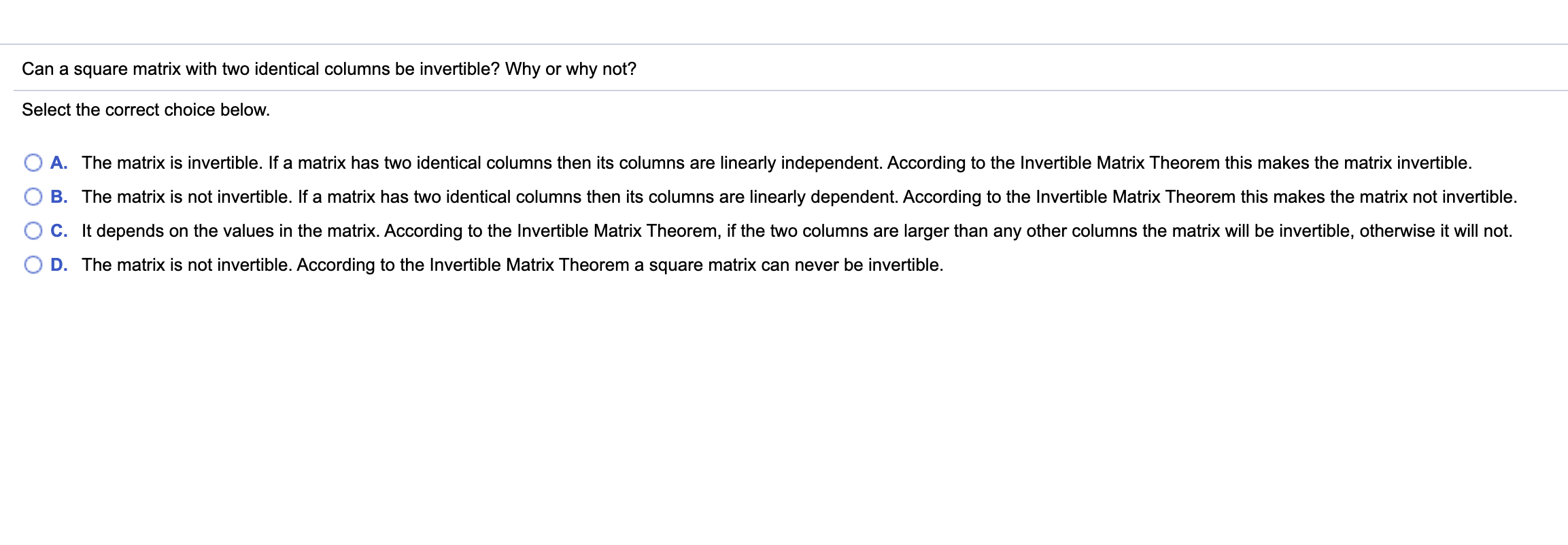Viewport: 1568px width, 545px height.
Task: Select radio button for choice D
Action: [x=33, y=265]
